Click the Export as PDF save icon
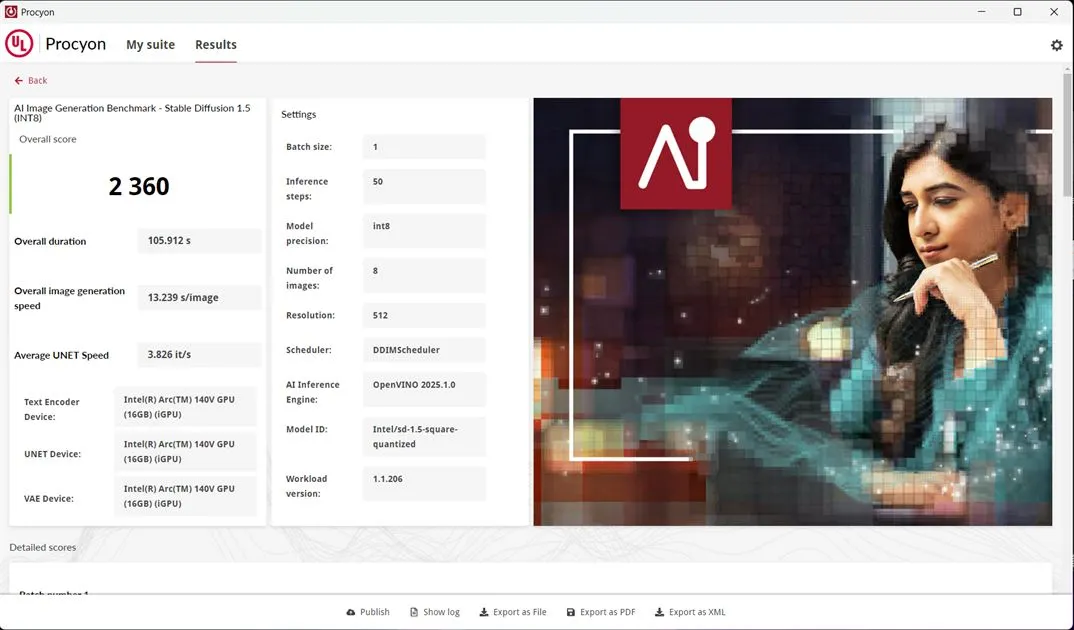The image size is (1074, 630). coord(571,612)
